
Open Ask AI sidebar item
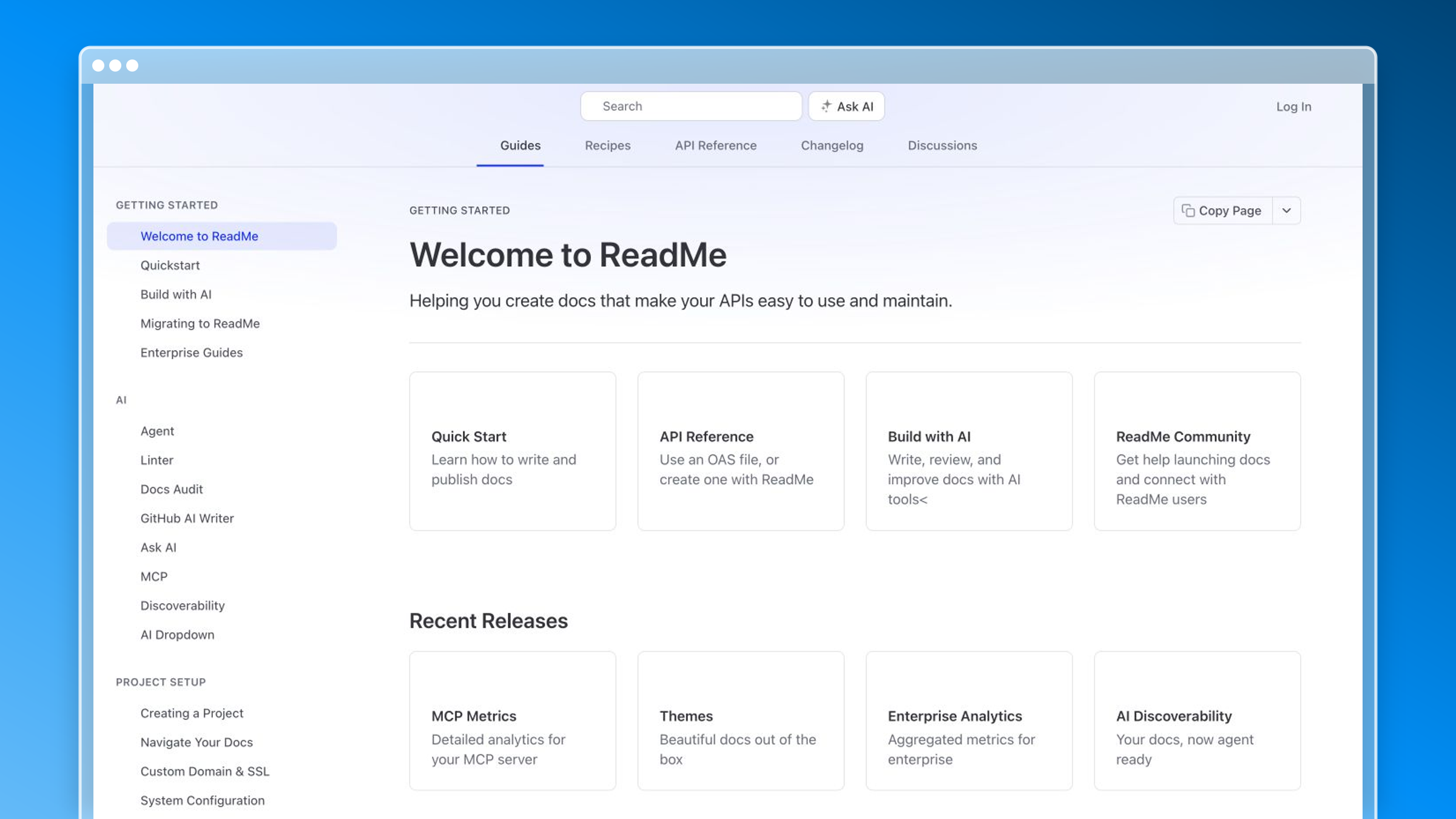tap(158, 547)
